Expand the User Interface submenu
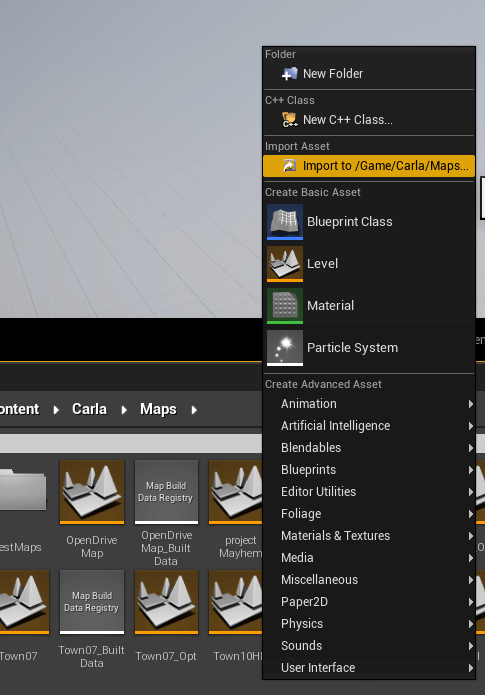This screenshot has width=485, height=695. 369,668
